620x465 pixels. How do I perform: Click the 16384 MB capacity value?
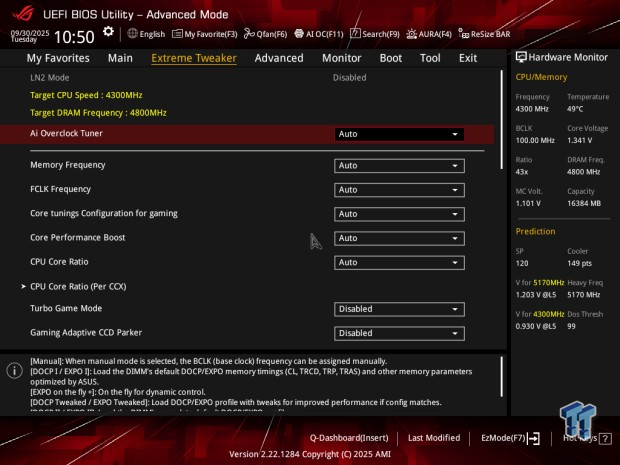[x=584, y=203]
